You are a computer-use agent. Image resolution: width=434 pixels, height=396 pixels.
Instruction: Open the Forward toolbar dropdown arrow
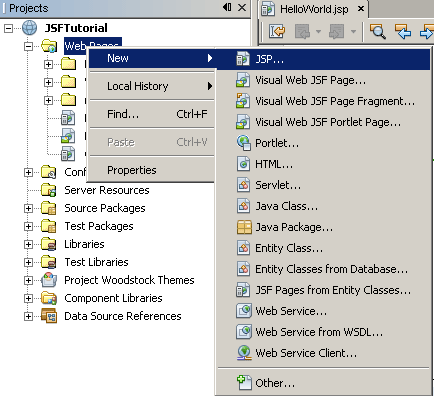tap(353, 32)
